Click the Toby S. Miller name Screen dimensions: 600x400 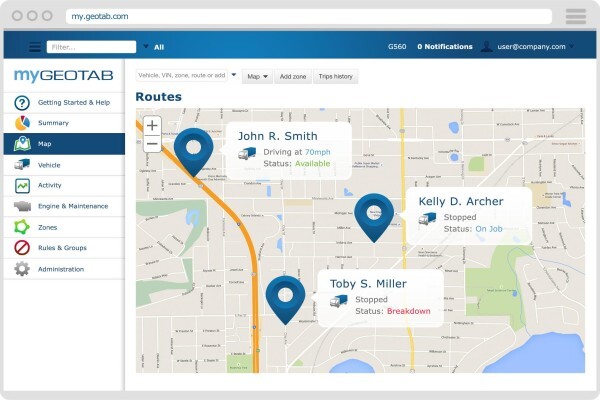click(x=368, y=284)
